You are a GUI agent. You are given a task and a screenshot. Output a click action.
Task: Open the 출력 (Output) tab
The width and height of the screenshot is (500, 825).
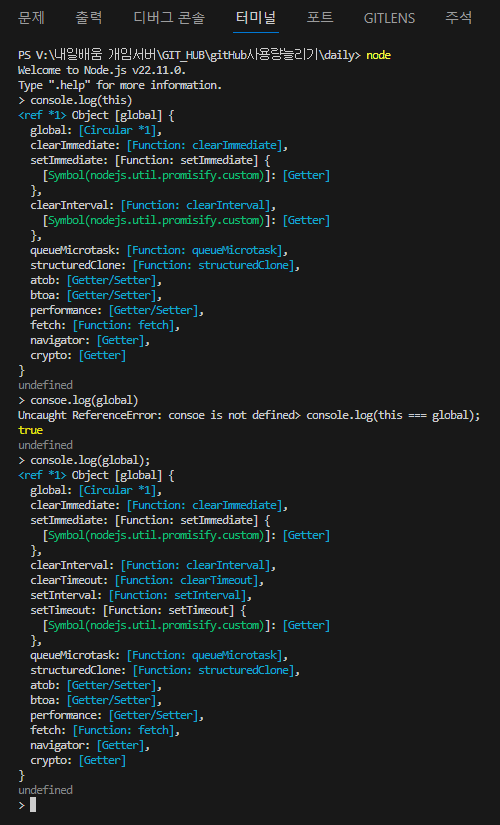tap(88, 18)
